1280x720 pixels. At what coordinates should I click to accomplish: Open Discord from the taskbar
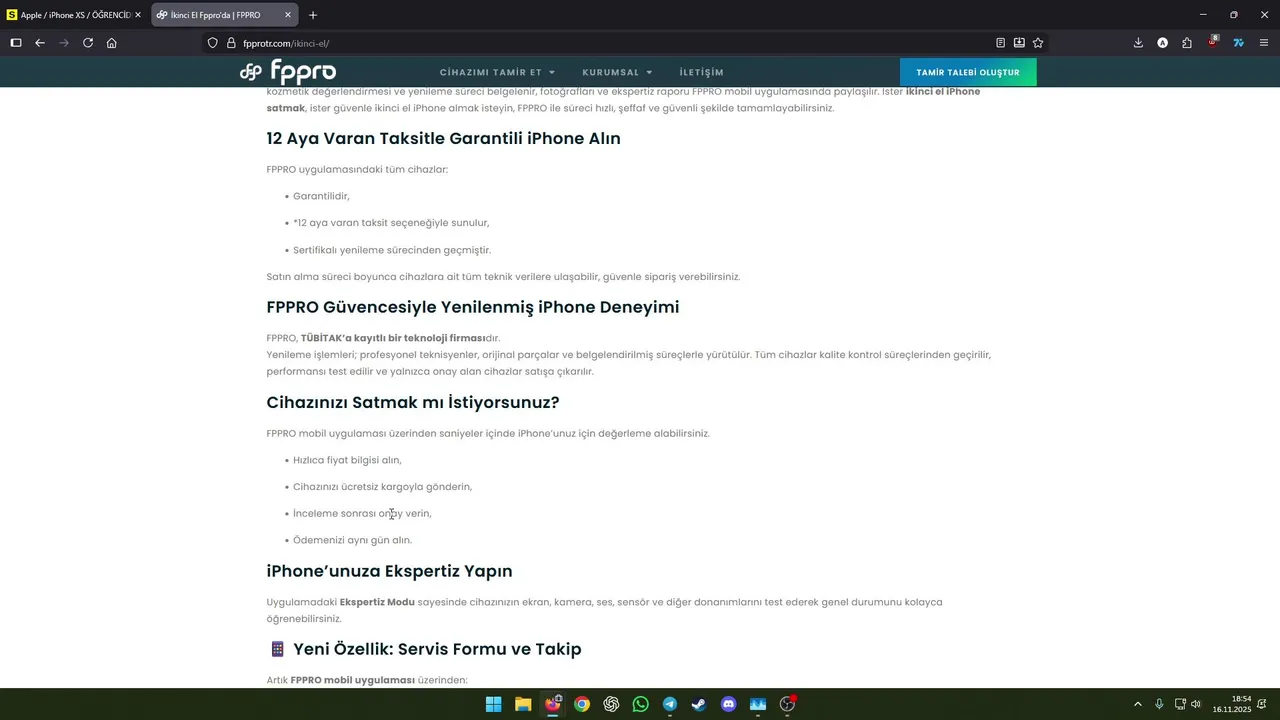(729, 704)
